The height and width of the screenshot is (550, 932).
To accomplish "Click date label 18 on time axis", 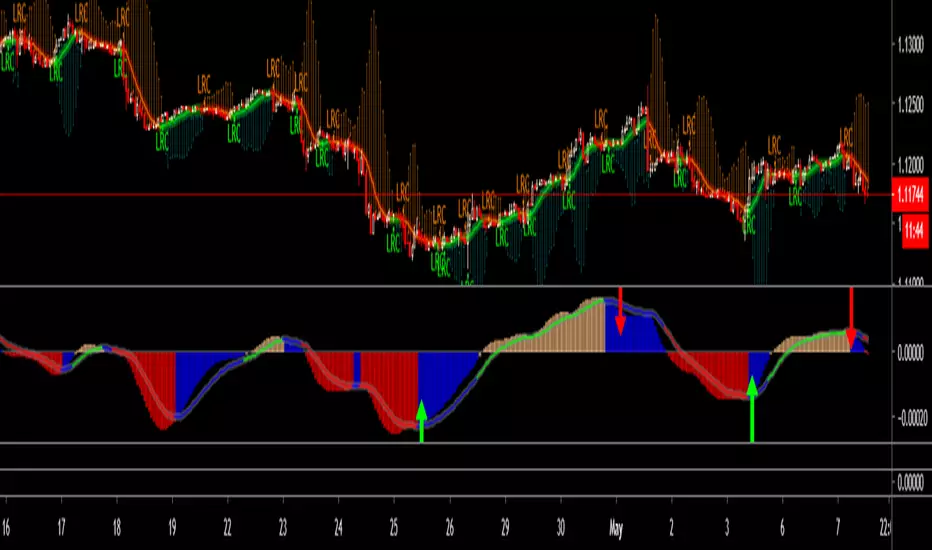I will pyautogui.click(x=116, y=527).
